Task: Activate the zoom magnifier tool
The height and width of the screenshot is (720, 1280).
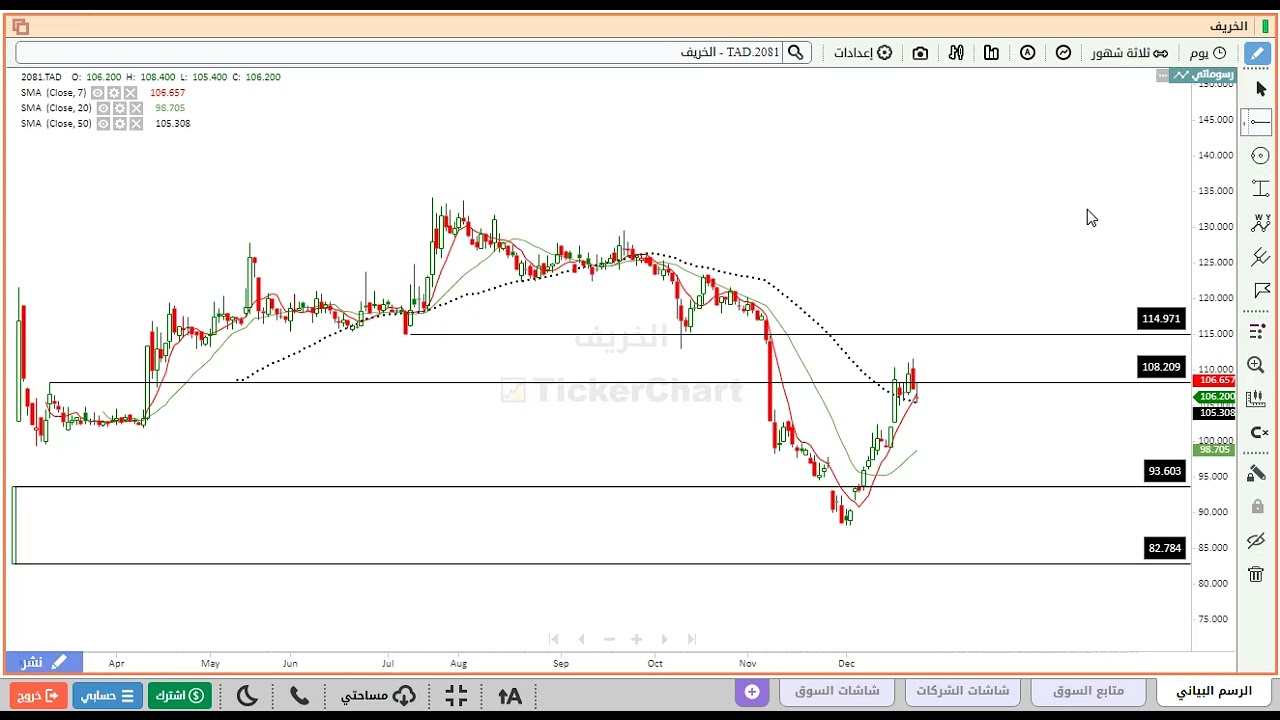Action: [1257, 365]
